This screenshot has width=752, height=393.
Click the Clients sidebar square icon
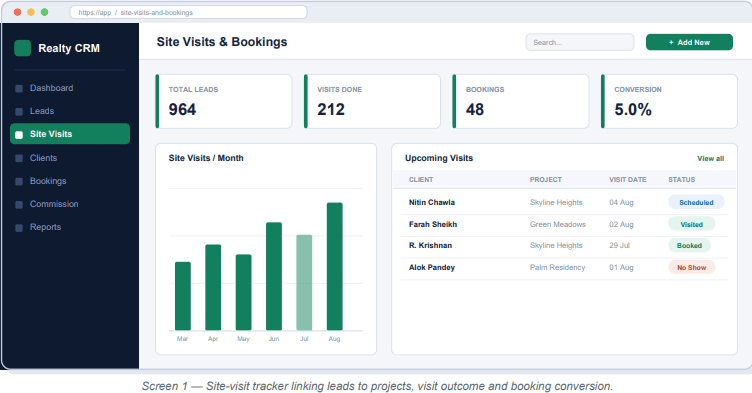tap(19, 158)
